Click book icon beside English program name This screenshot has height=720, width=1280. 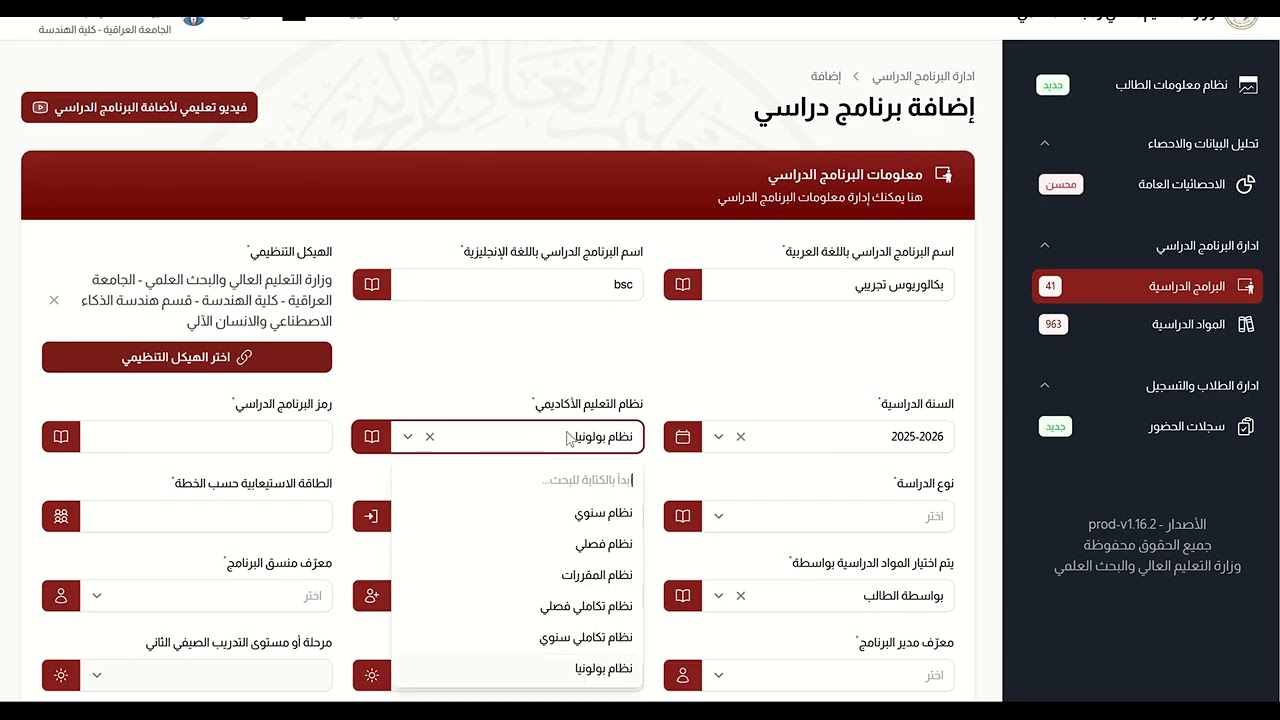point(372,285)
